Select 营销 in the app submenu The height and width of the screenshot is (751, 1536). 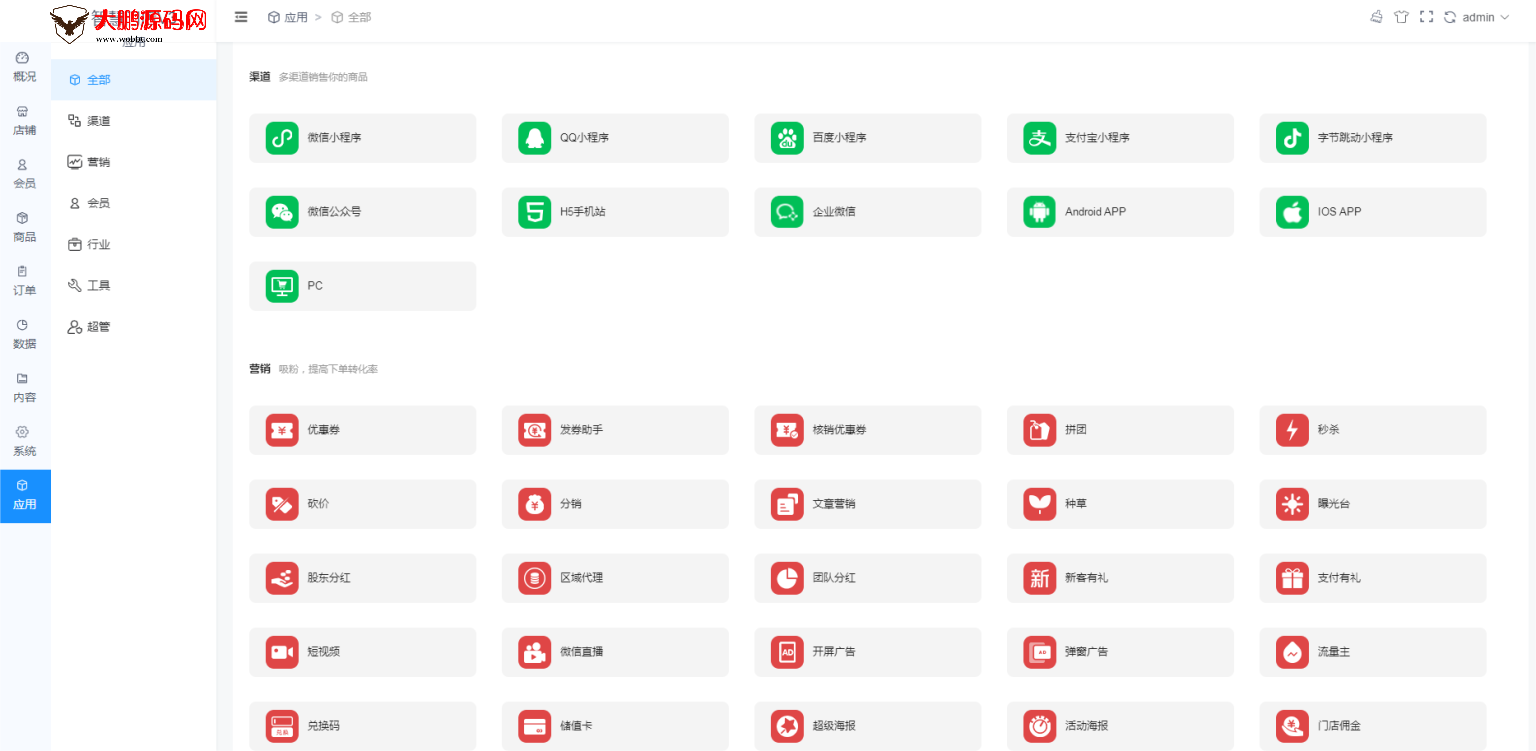tap(98, 162)
